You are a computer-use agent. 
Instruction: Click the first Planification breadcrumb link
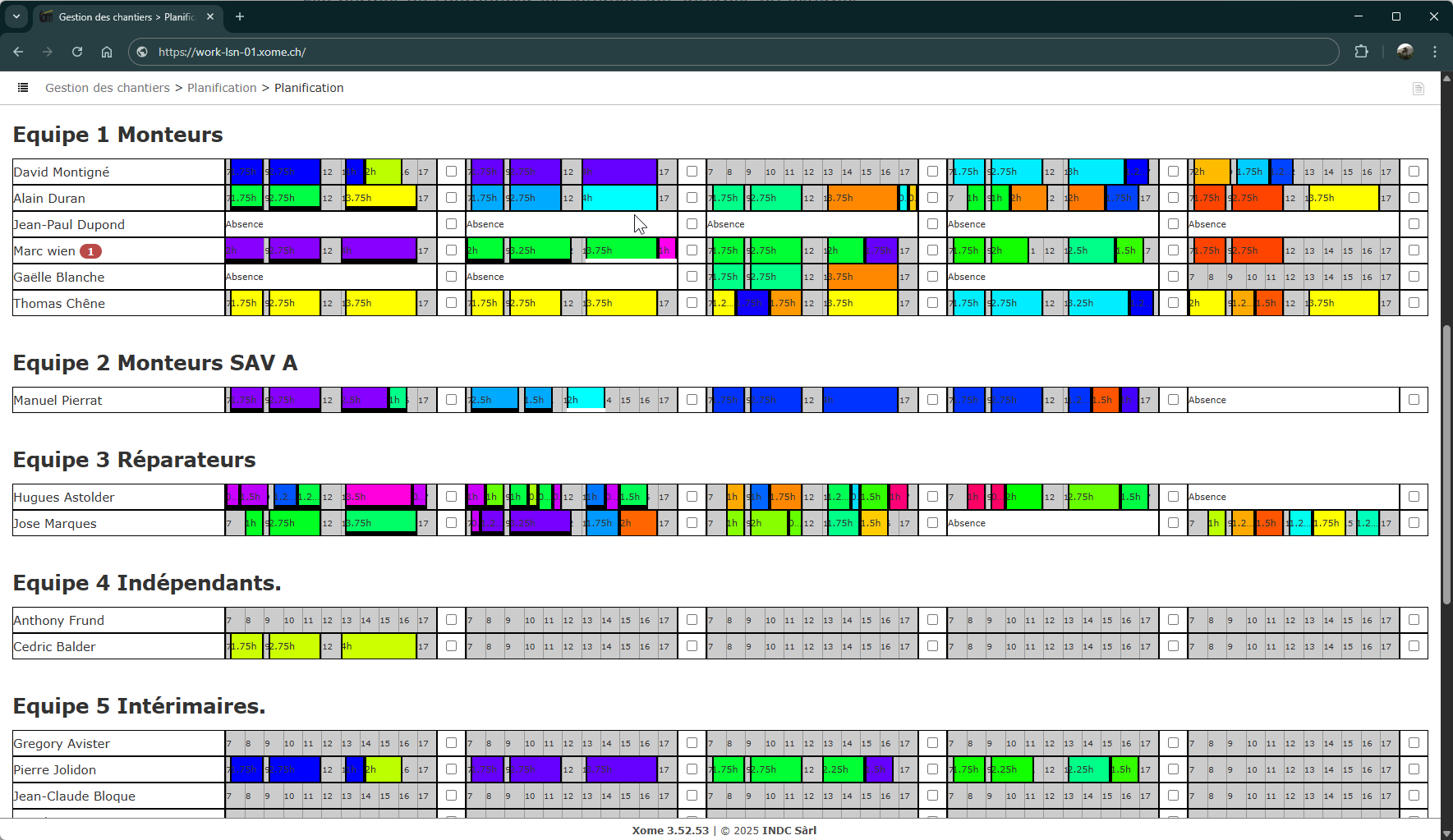[x=222, y=88]
